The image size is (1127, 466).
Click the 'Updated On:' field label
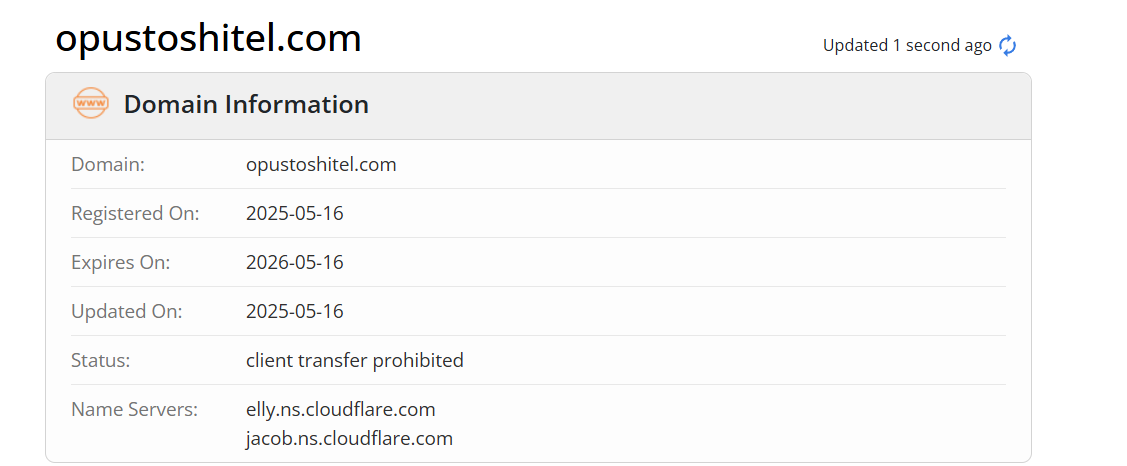(126, 311)
